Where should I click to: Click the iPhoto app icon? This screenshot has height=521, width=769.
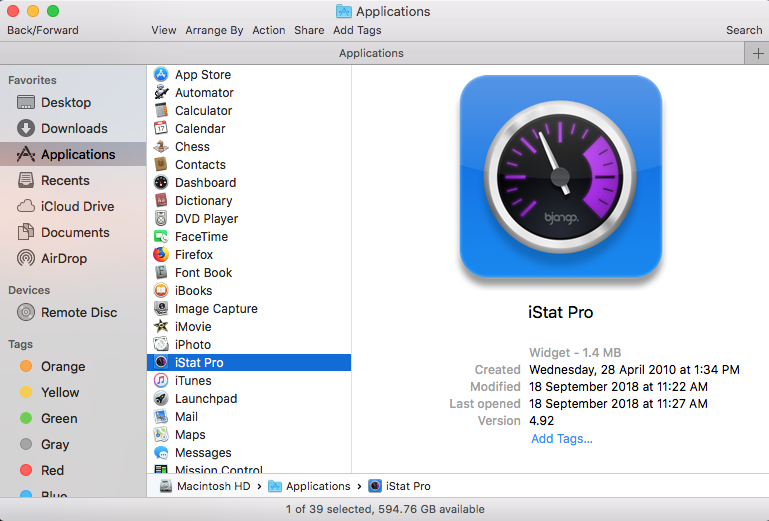(x=161, y=344)
